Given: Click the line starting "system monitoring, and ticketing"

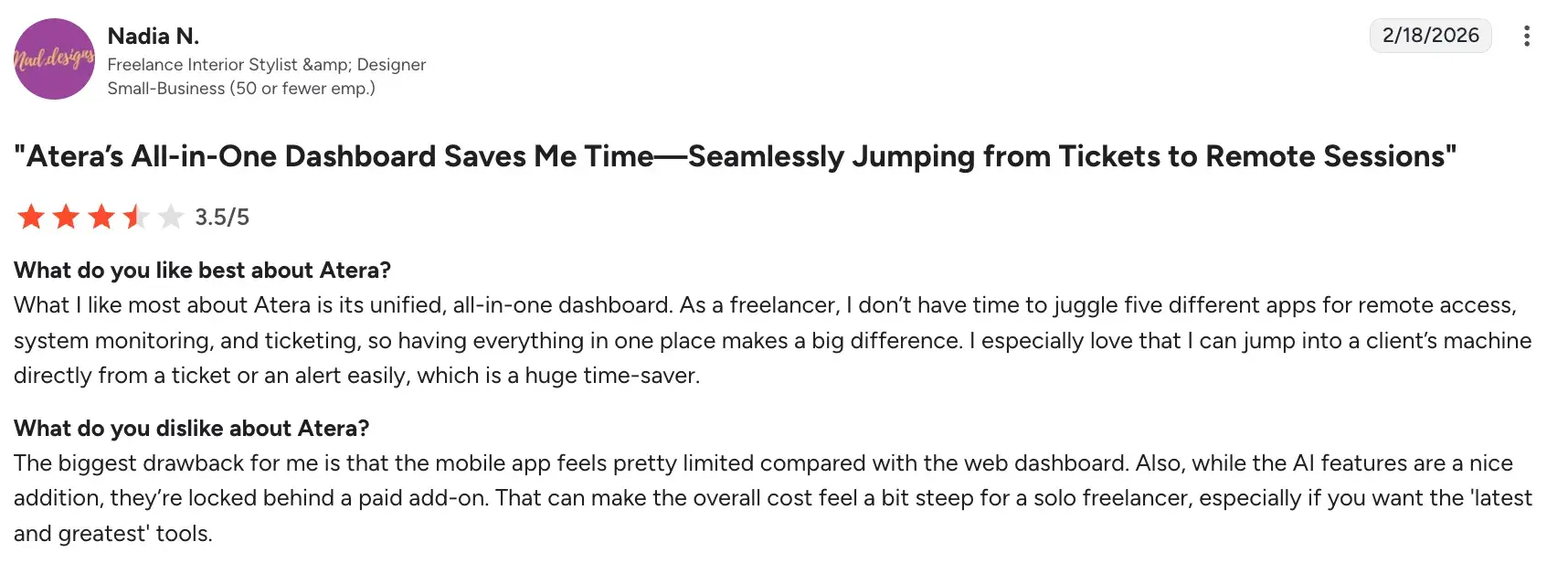Looking at the screenshot, I should (771, 340).
